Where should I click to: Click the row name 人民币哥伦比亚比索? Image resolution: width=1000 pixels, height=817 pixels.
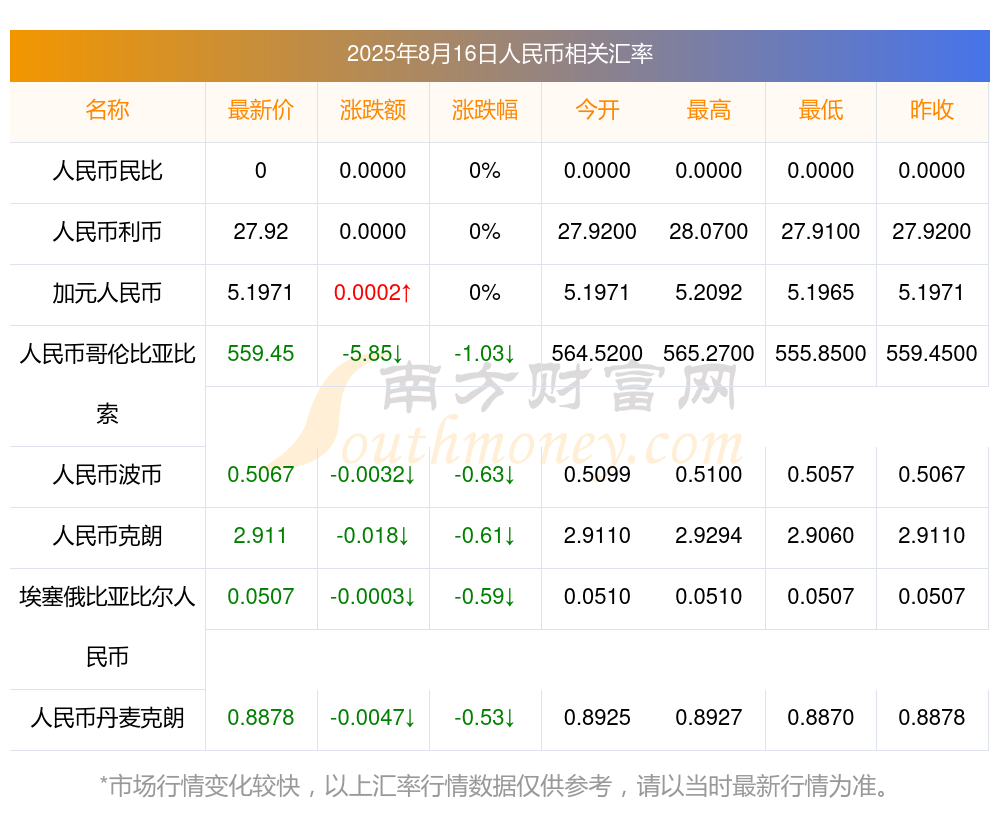107,383
